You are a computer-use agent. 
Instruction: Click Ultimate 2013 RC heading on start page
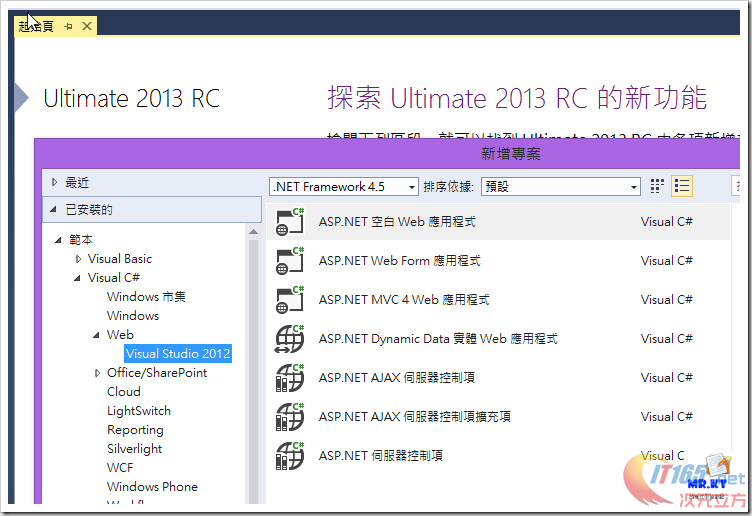pos(131,98)
